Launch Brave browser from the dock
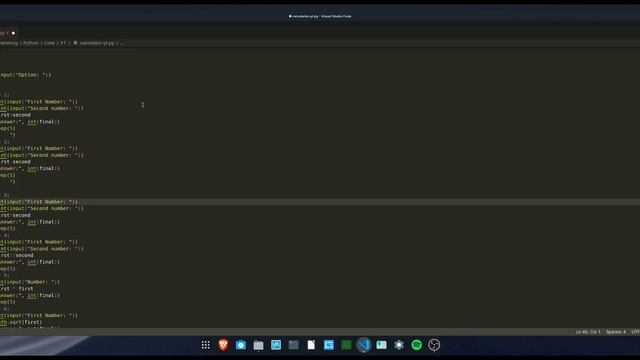640x360 pixels. [x=223, y=345]
